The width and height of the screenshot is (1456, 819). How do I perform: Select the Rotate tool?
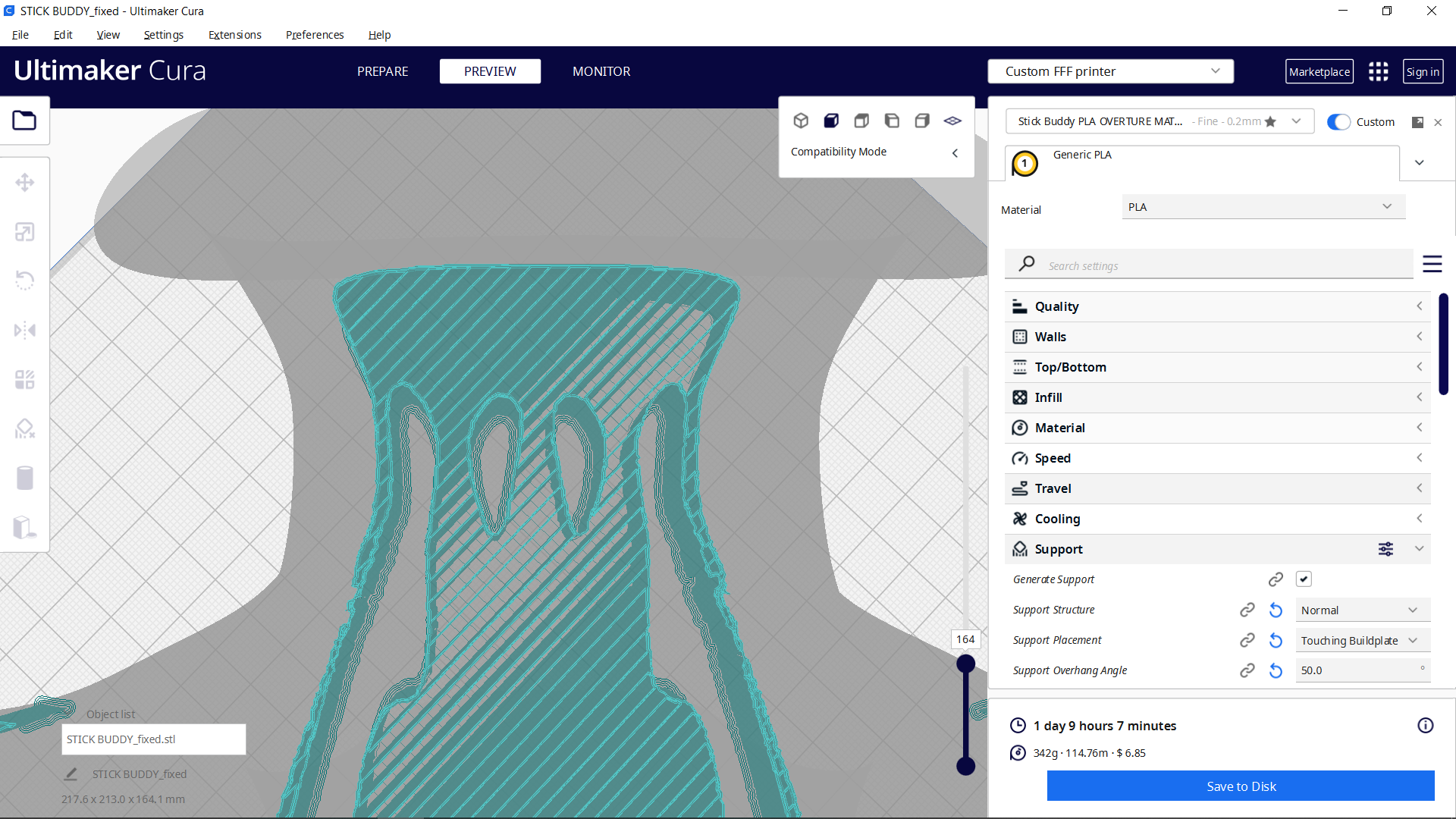click(25, 281)
